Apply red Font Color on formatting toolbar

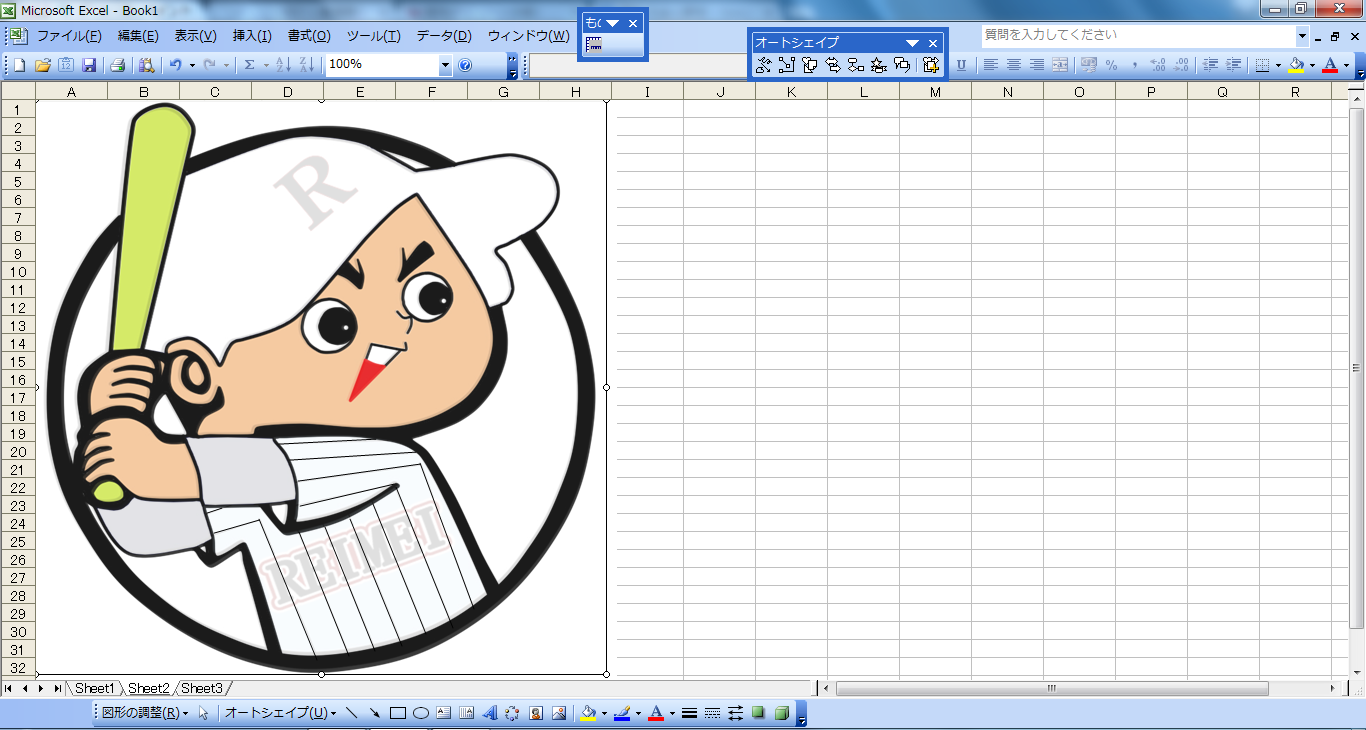tap(1330, 65)
